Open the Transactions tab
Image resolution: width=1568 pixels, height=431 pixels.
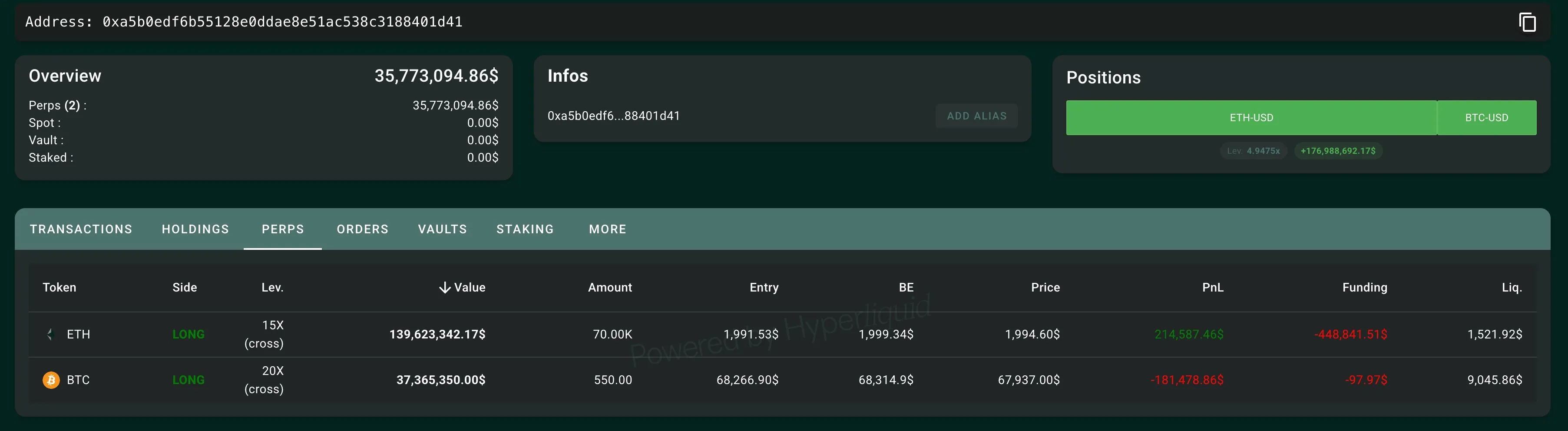81,229
